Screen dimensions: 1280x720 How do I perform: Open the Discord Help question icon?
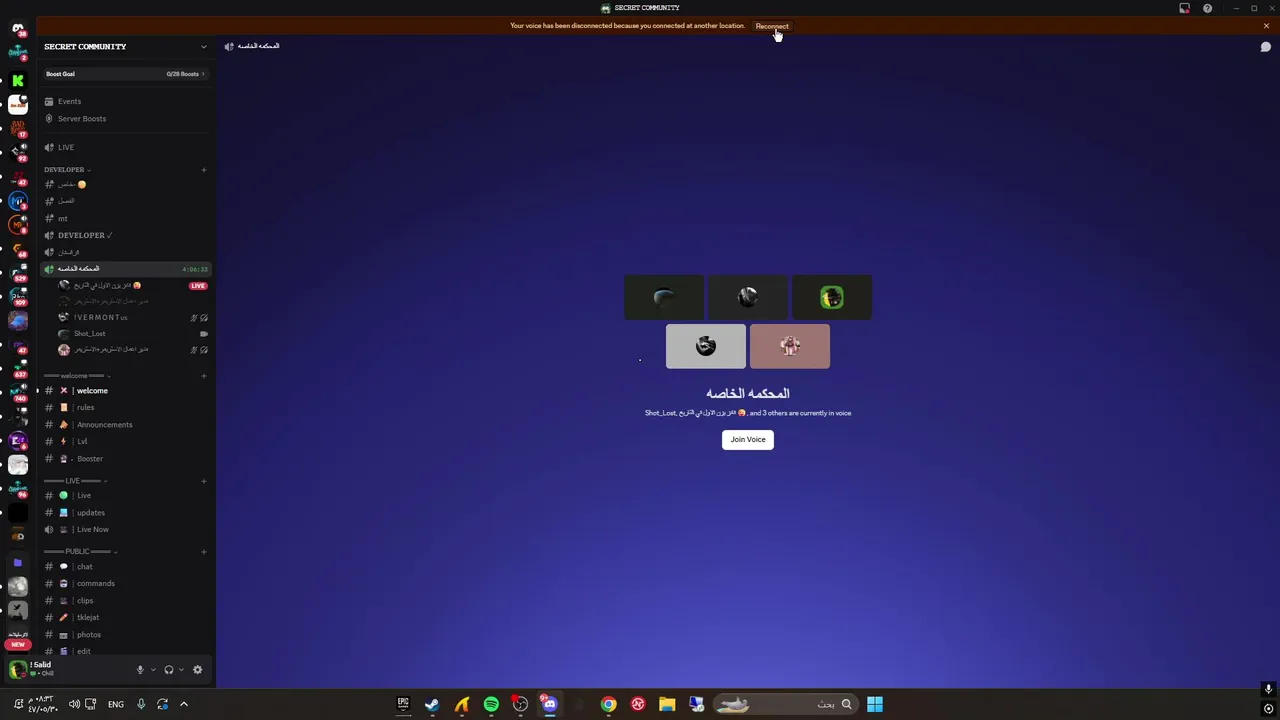click(1207, 8)
